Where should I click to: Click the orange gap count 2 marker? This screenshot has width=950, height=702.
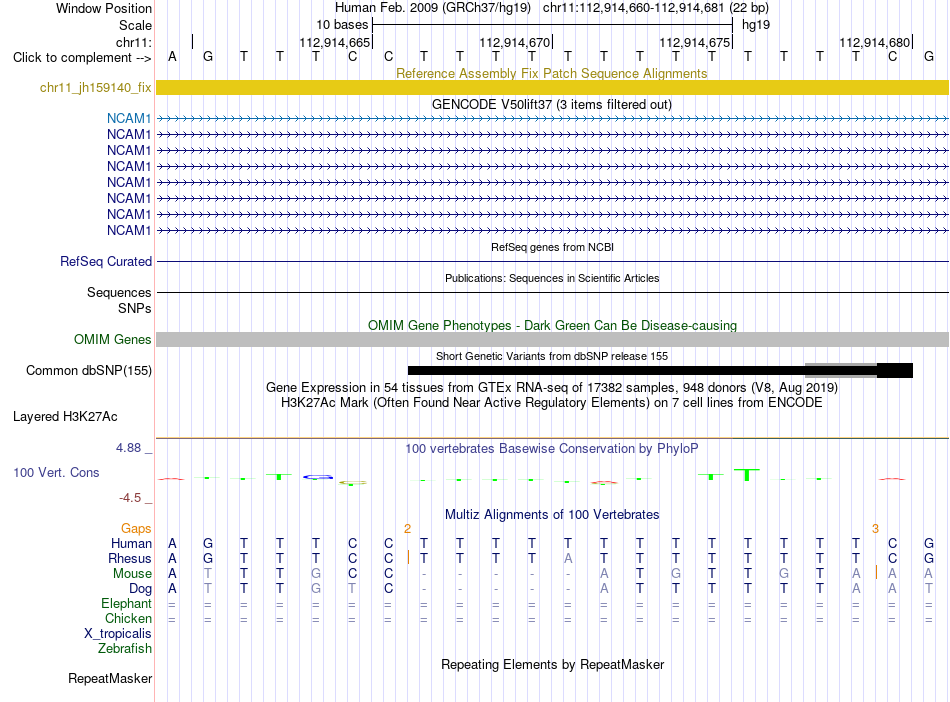[407, 529]
